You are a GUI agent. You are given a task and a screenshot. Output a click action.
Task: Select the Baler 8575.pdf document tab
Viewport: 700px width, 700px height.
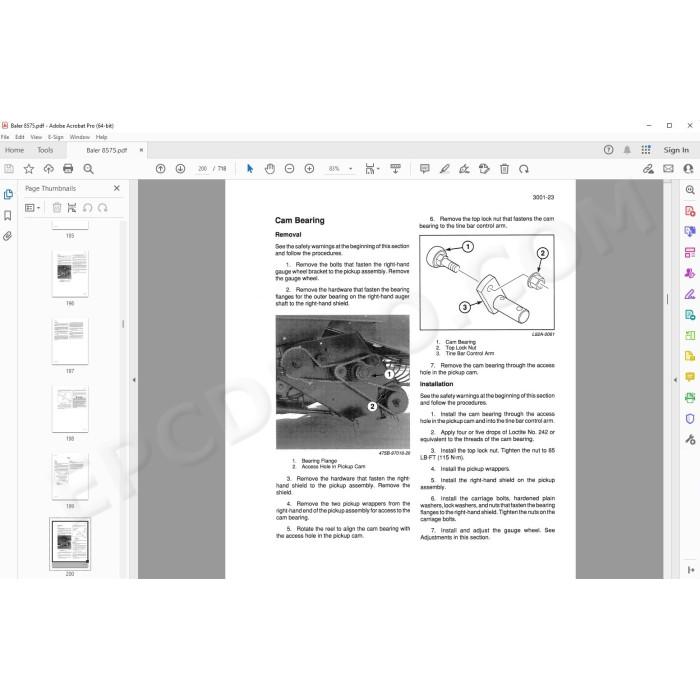point(107,150)
